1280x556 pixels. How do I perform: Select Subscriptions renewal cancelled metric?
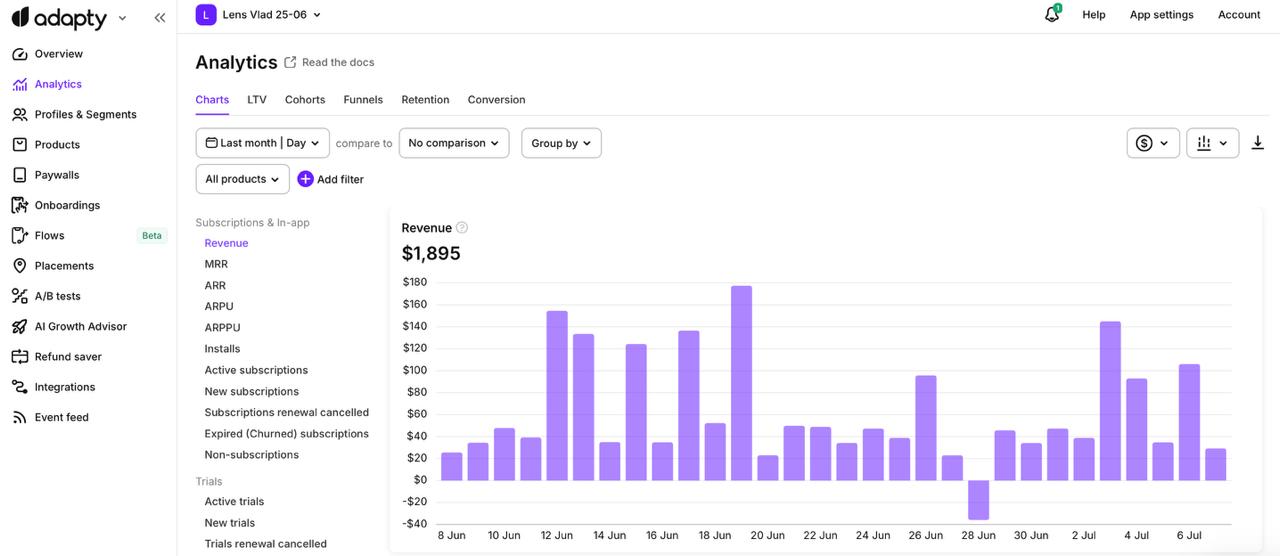286,412
